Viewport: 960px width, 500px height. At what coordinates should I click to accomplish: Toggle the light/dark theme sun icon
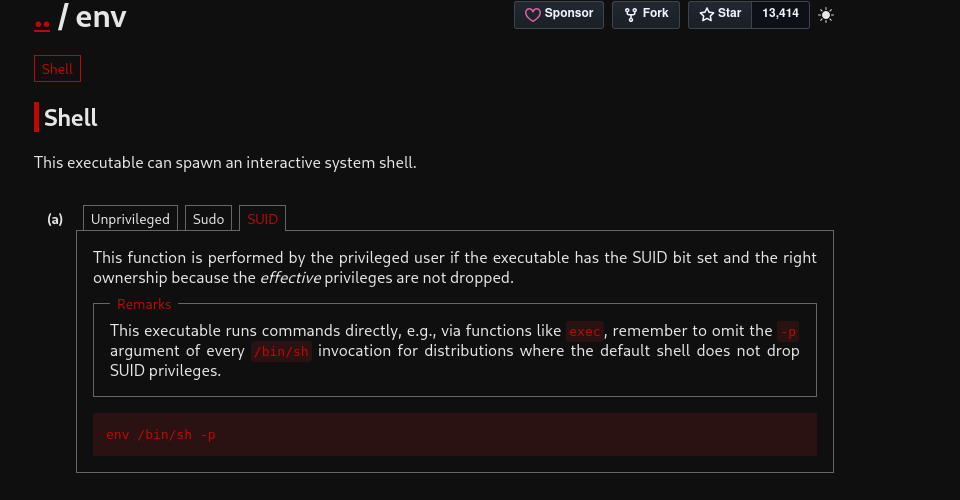pyautogui.click(x=826, y=15)
